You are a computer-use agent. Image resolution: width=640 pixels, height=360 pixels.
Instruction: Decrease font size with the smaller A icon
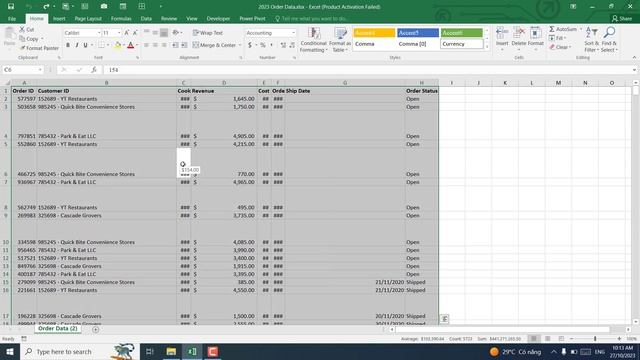[135, 33]
